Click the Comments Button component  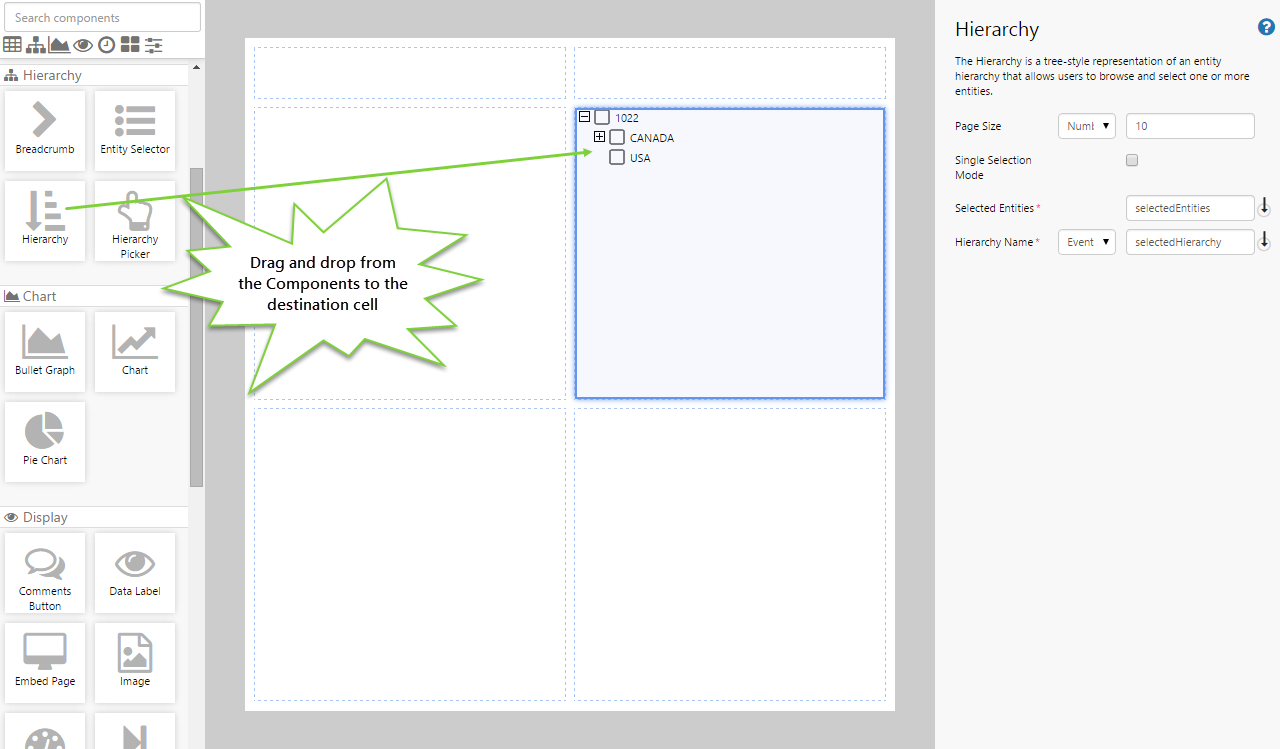tap(44, 572)
